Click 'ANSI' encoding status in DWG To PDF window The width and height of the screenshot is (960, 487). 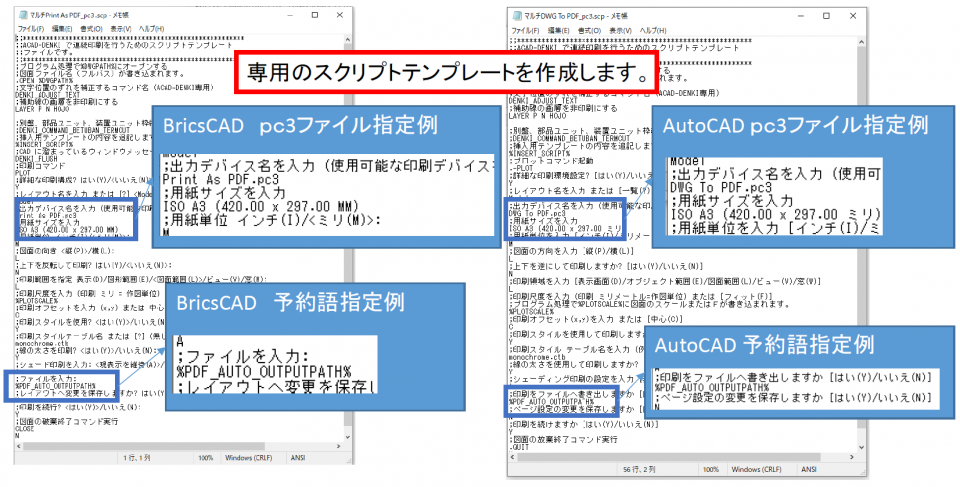[x=810, y=469]
